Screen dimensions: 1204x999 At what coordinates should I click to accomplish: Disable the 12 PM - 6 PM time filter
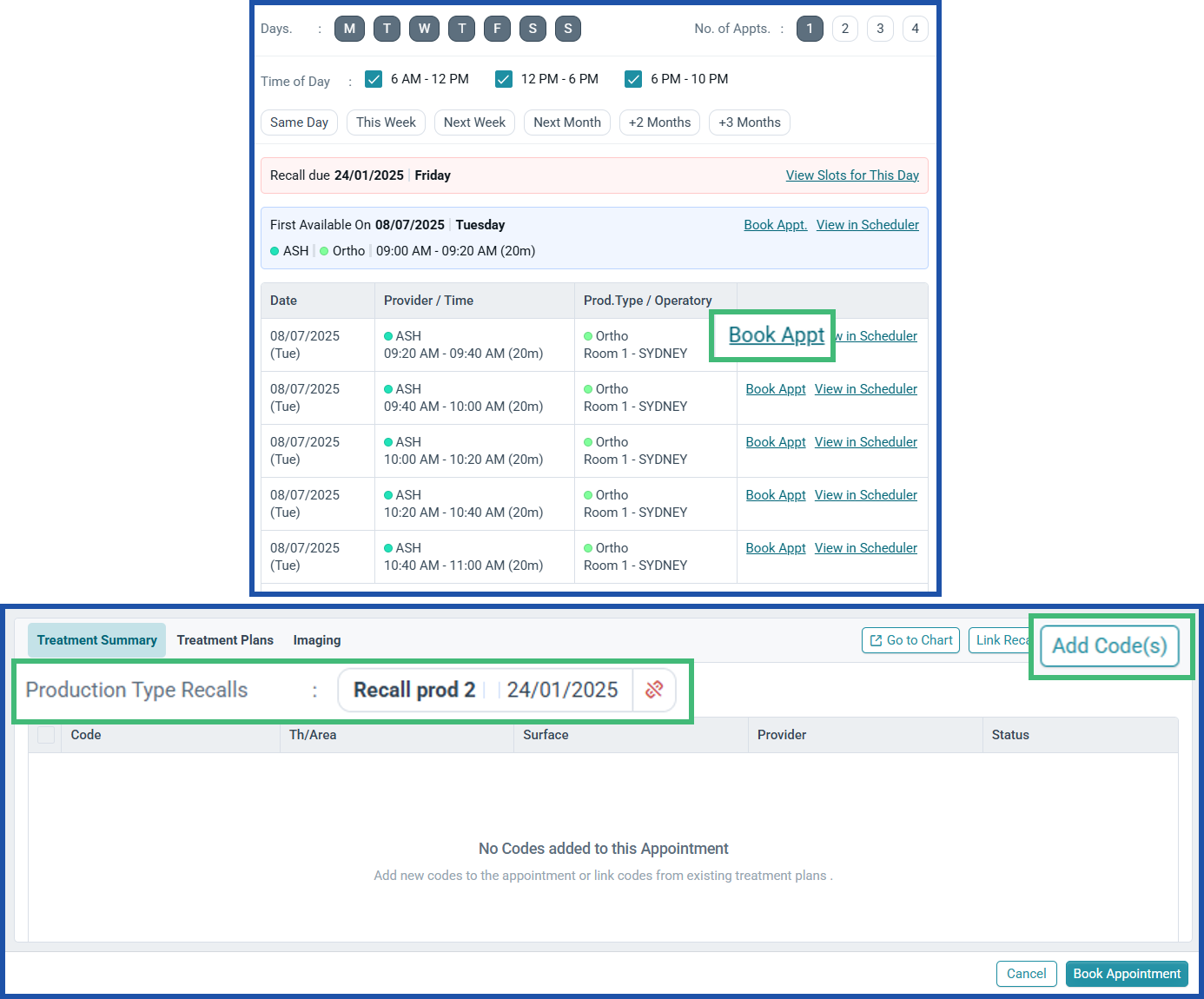pos(504,79)
